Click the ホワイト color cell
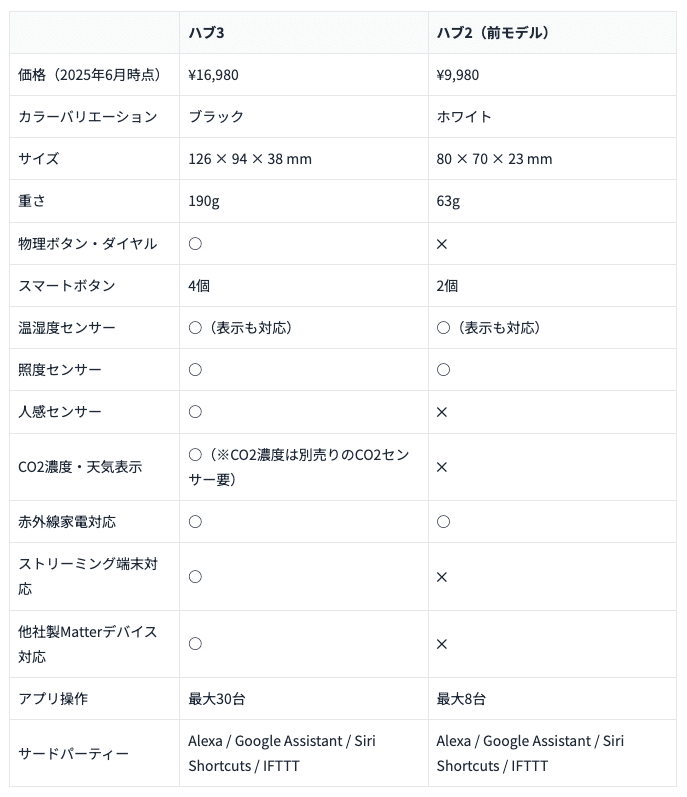The height and width of the screenshot is (797, 687). (464, 117)
